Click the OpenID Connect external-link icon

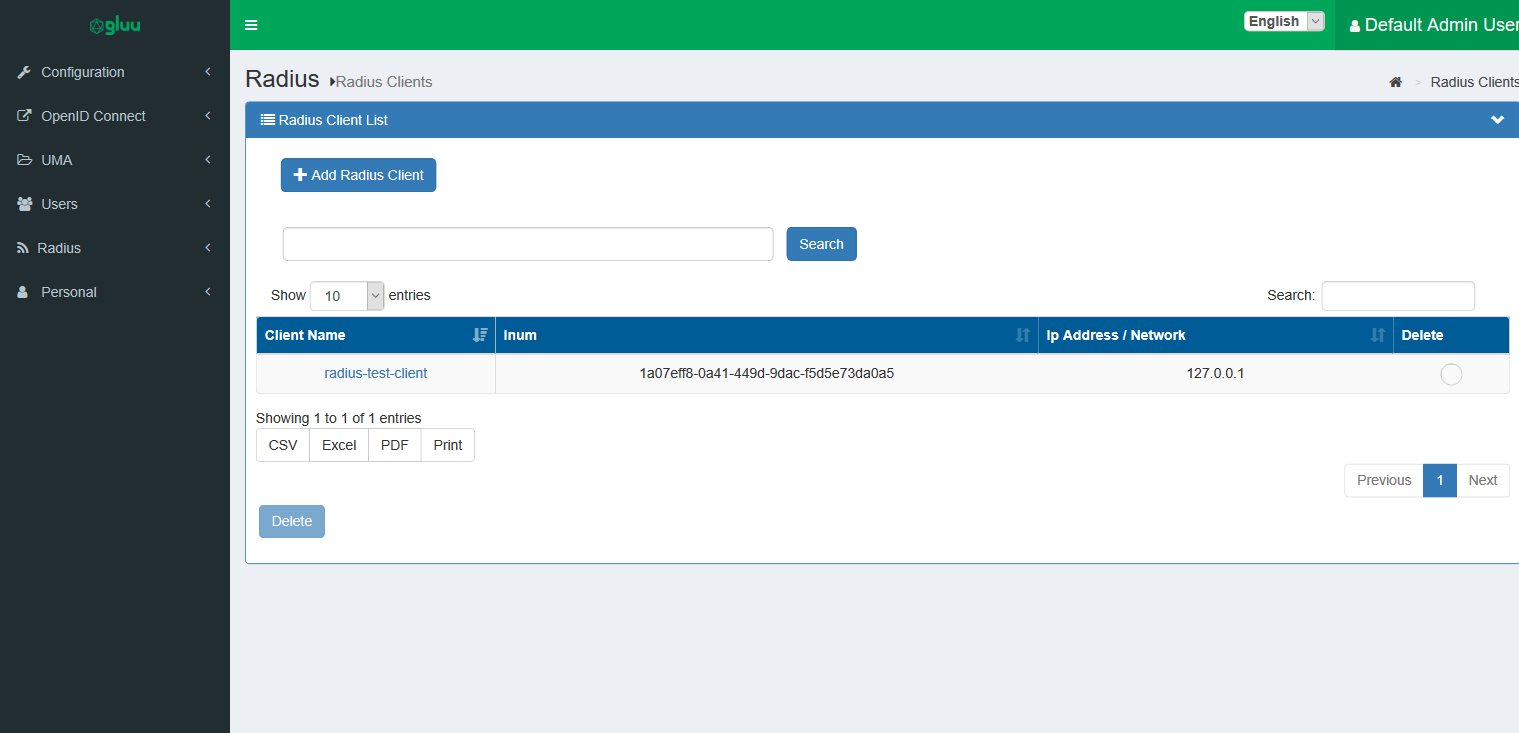pyautogui.click(x=24, y=116)
